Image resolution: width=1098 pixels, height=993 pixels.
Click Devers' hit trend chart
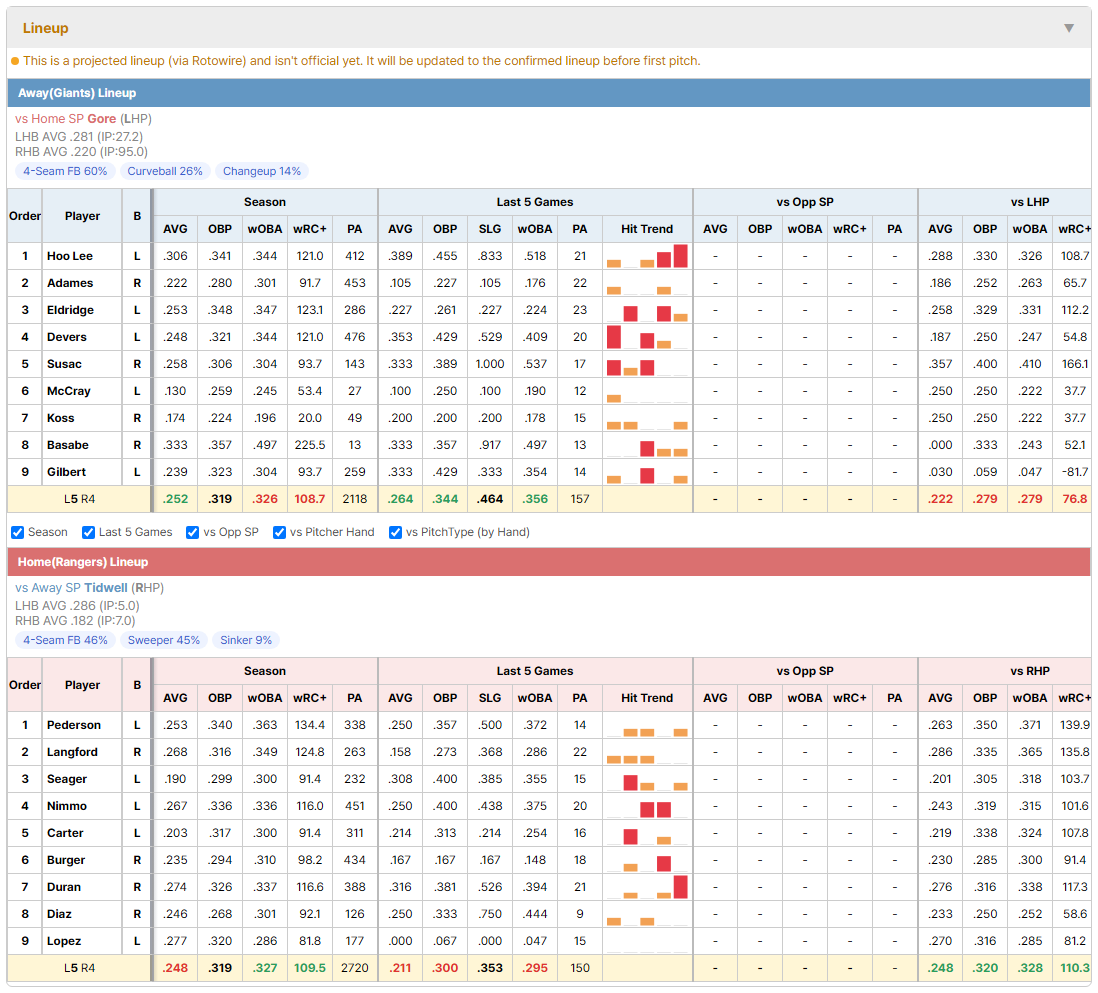pos(647,337)
